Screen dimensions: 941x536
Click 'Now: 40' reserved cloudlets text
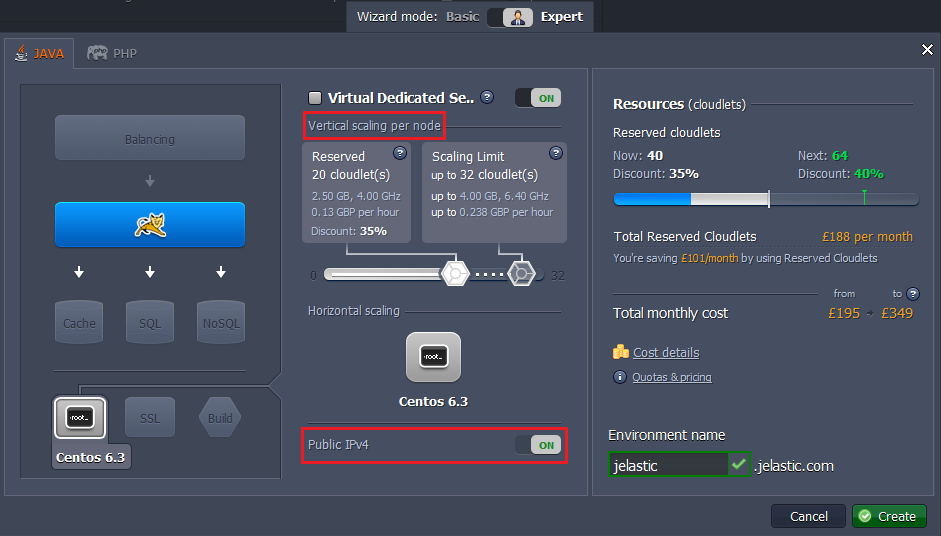638,155
